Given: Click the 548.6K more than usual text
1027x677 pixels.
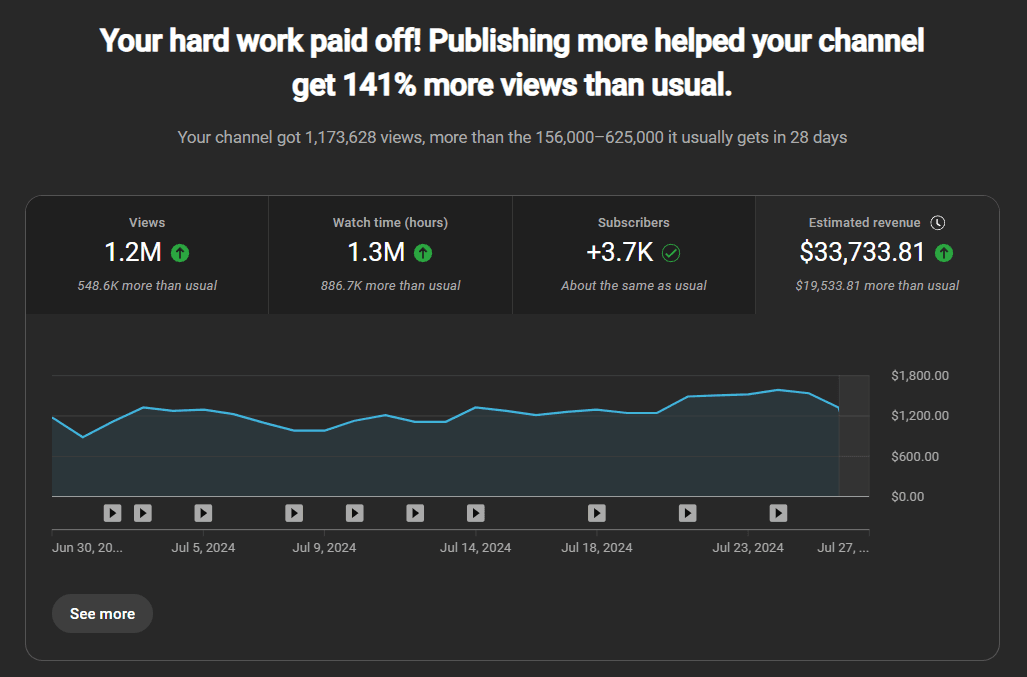Looking at the screenshot, I should [147, 286].
